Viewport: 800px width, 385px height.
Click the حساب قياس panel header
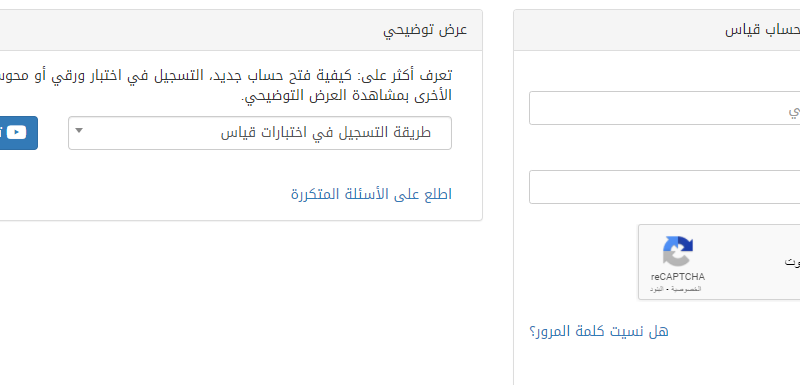(x=657, y=30)
